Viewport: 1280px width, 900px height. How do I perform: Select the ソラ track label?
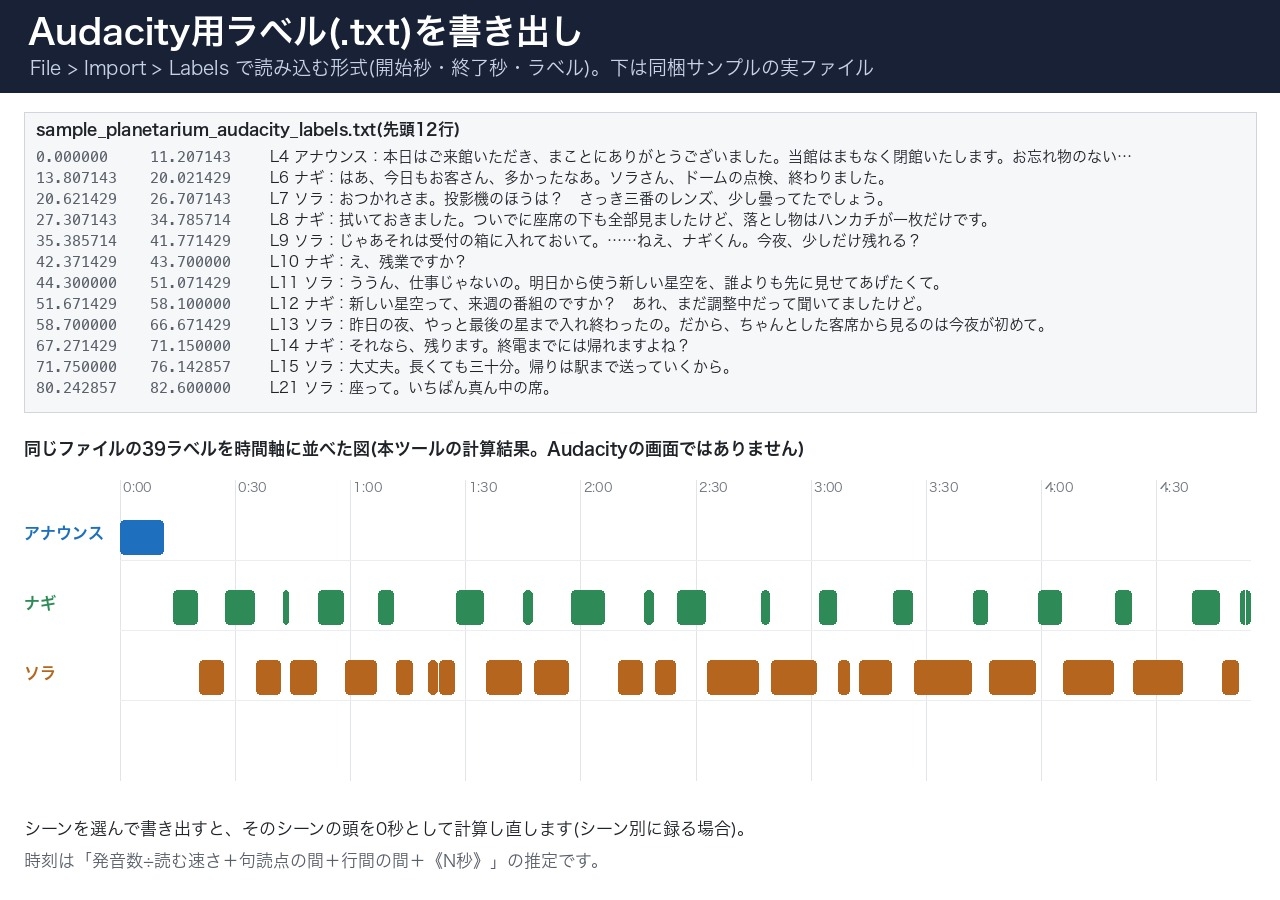[40, 673]
